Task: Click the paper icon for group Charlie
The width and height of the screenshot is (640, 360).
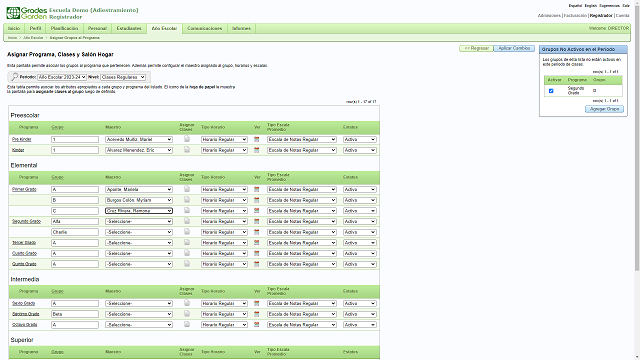Action: 187,231
